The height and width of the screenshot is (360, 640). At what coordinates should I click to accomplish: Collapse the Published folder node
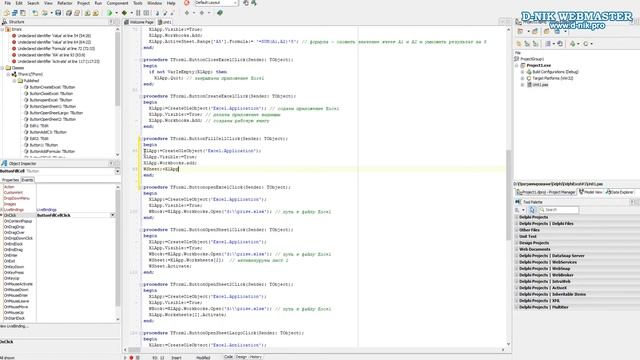click(x=14, y=81)
